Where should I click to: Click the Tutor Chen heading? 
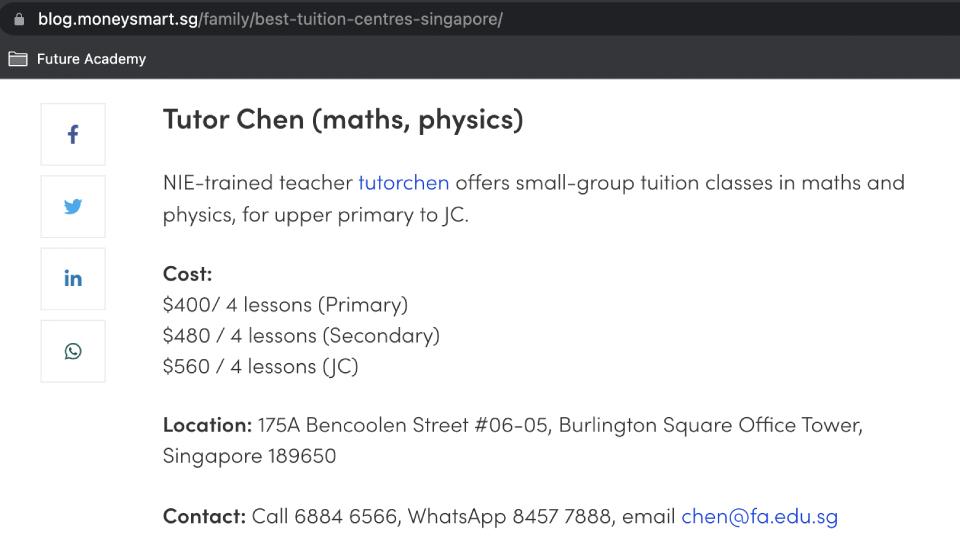(x=343, y=120)
